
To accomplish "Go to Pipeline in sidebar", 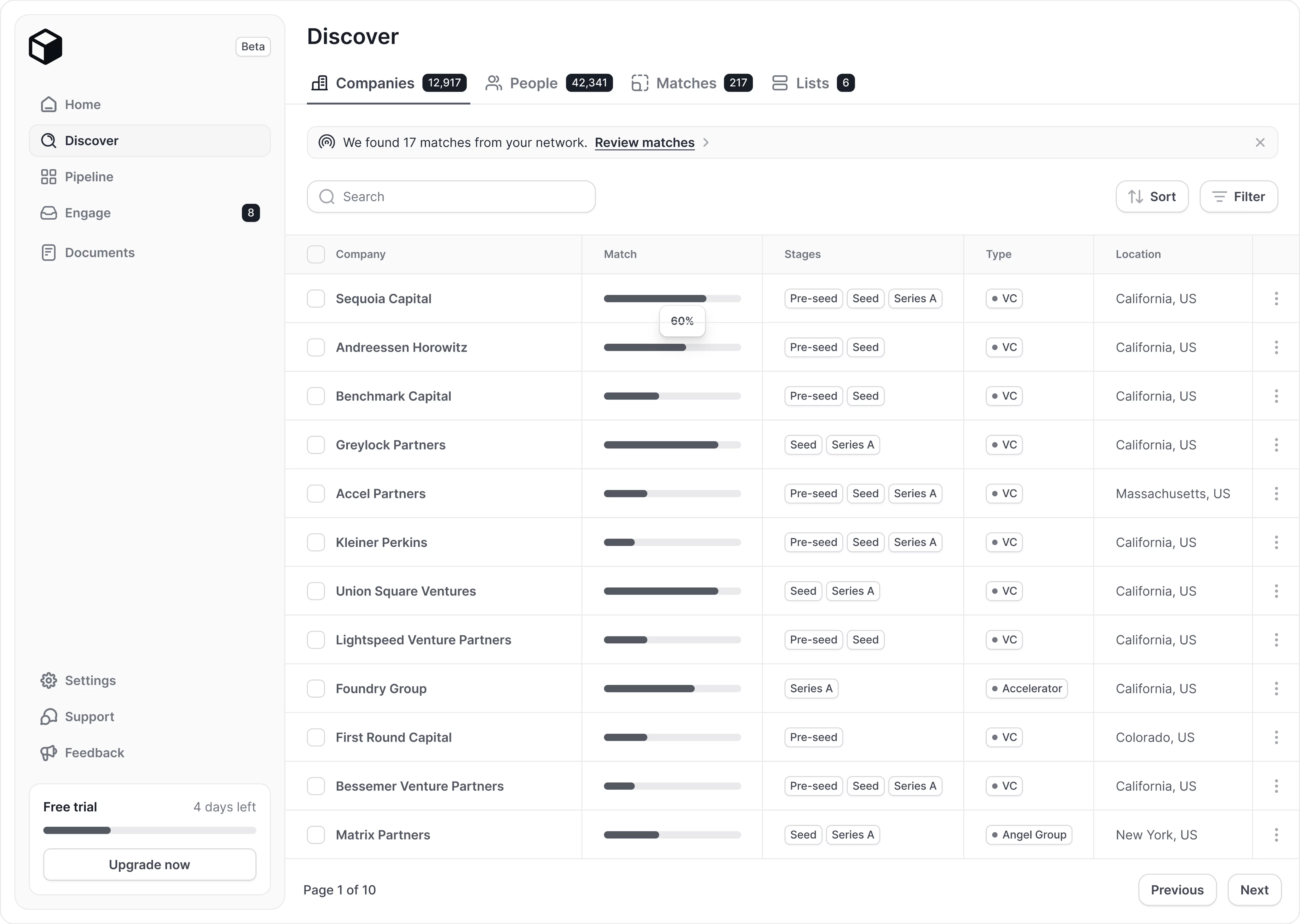I will pos(89,177).
